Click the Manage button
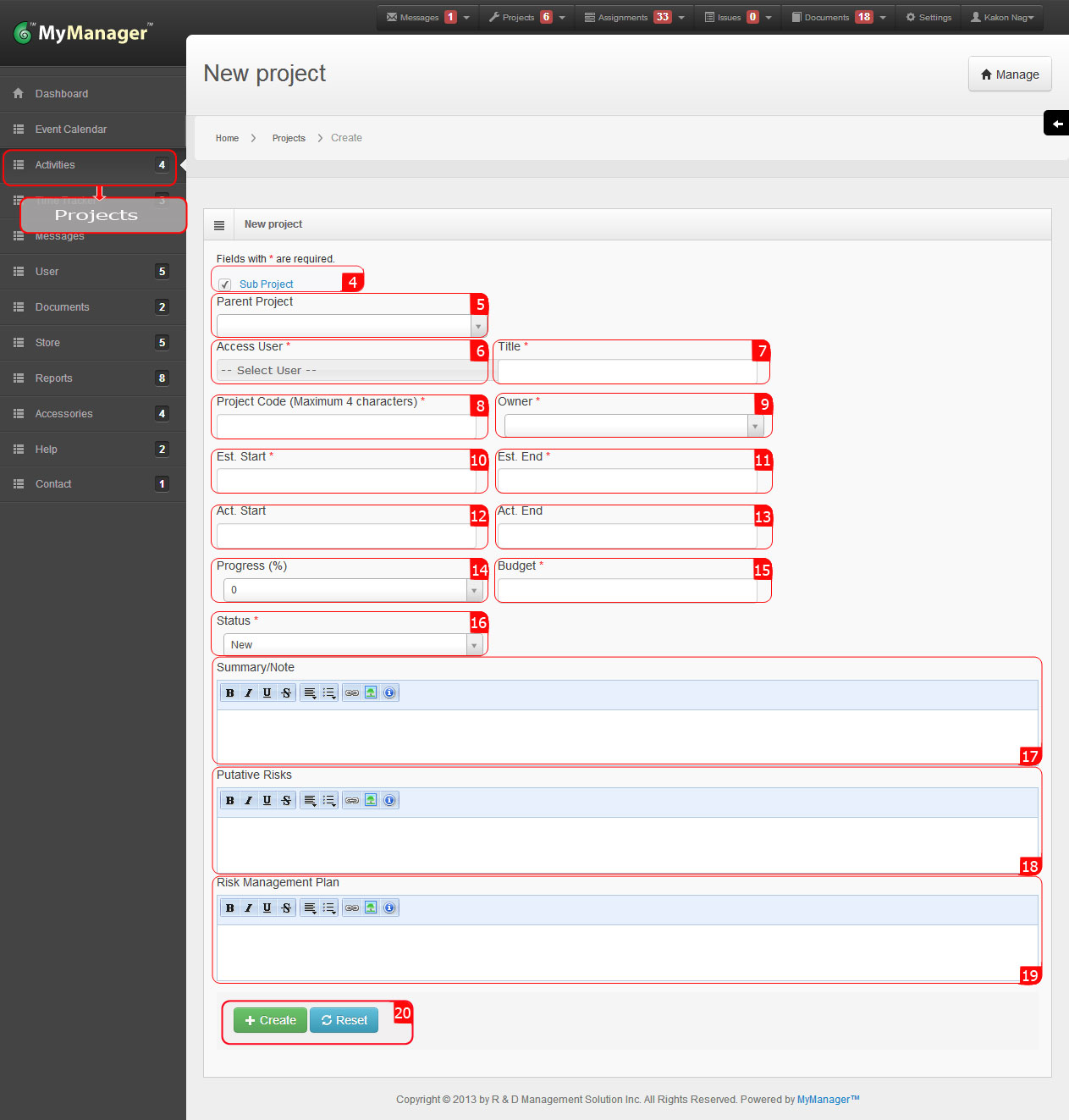The height and width of the screenshot is (1120, 1069). tap(1010, 74)
